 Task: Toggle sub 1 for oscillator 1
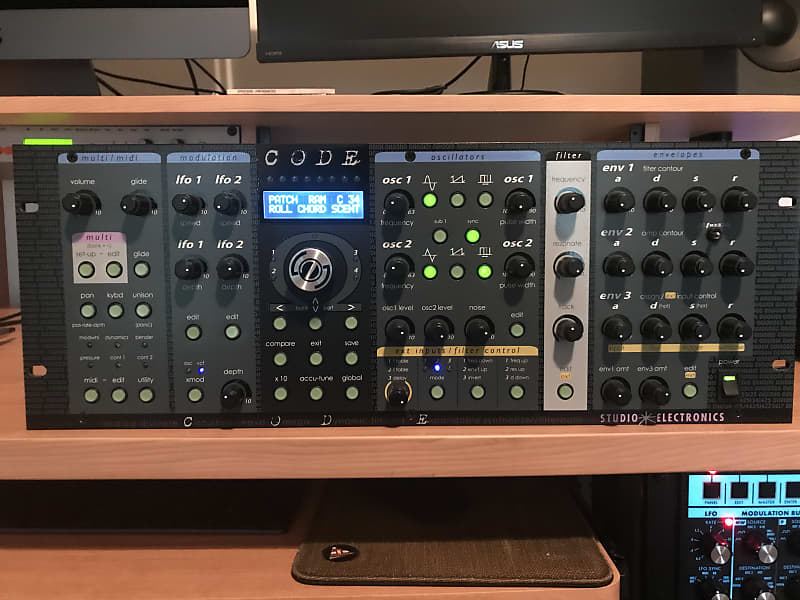[x=439, y=234]
